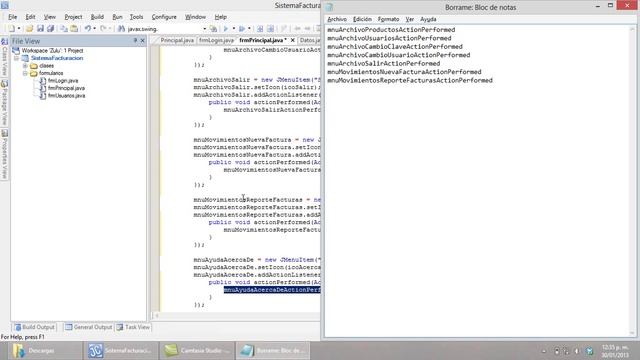Open Notepad's Archivo menu
This screenshot has width=640, height=360.
click(337, 19)
